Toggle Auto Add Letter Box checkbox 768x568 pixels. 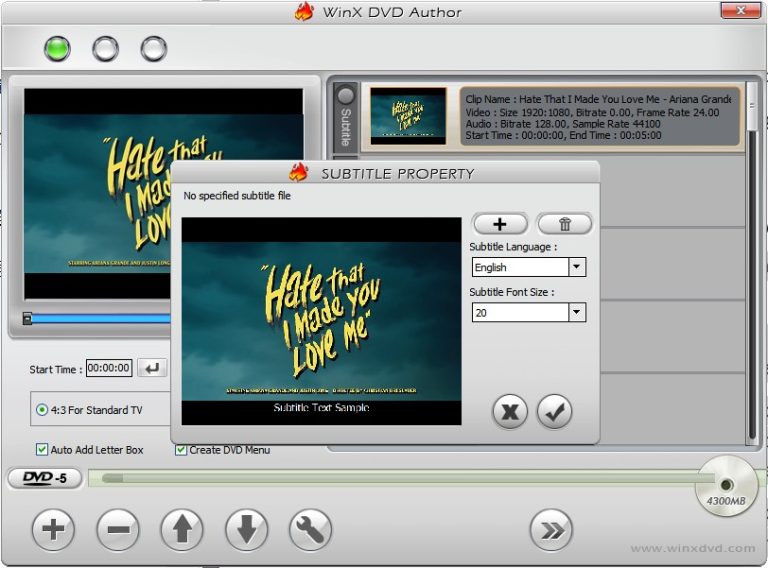coord(42,450)
